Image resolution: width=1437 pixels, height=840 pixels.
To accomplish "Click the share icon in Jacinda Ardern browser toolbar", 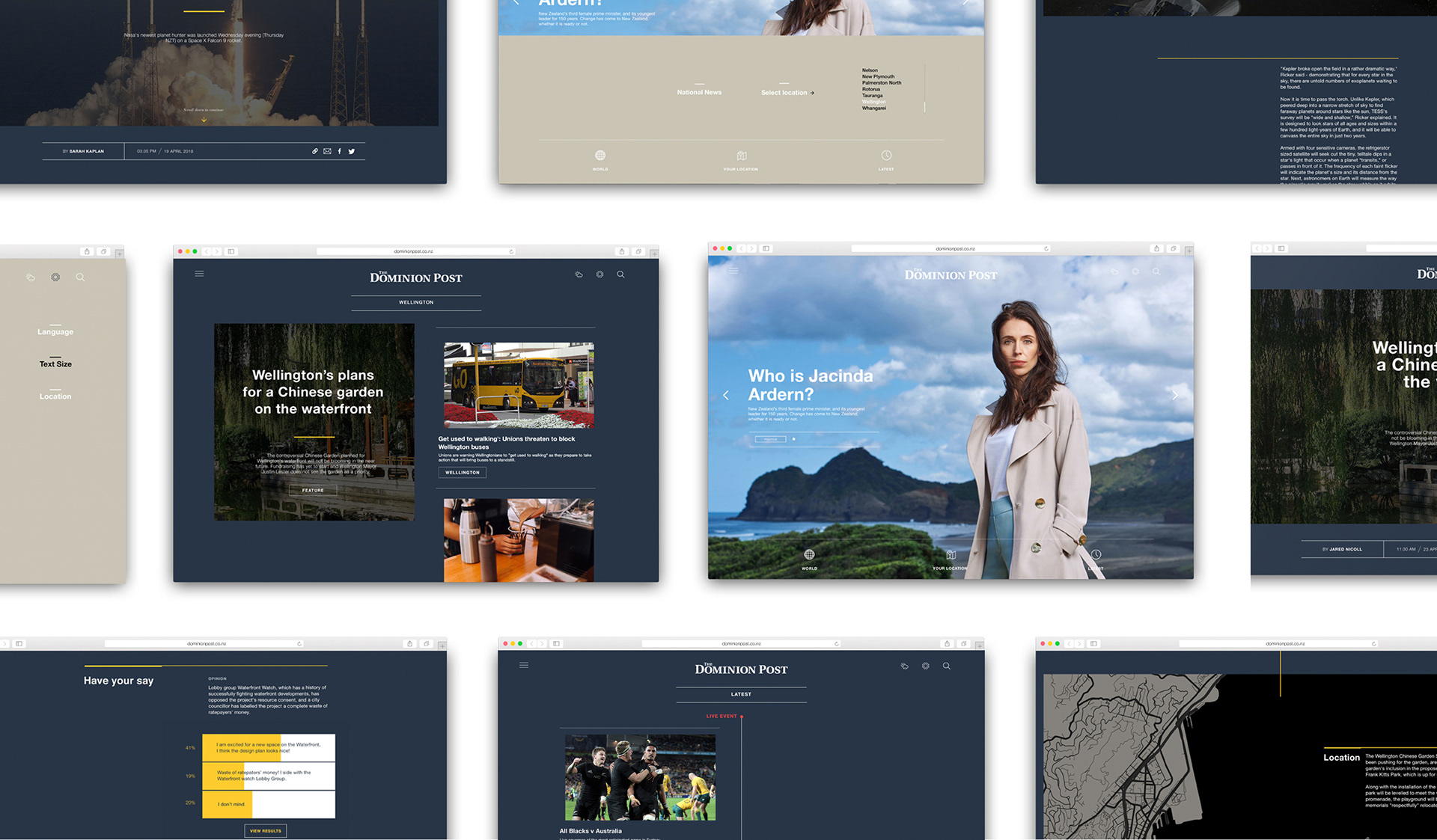I will click(x=1156, y=248).
